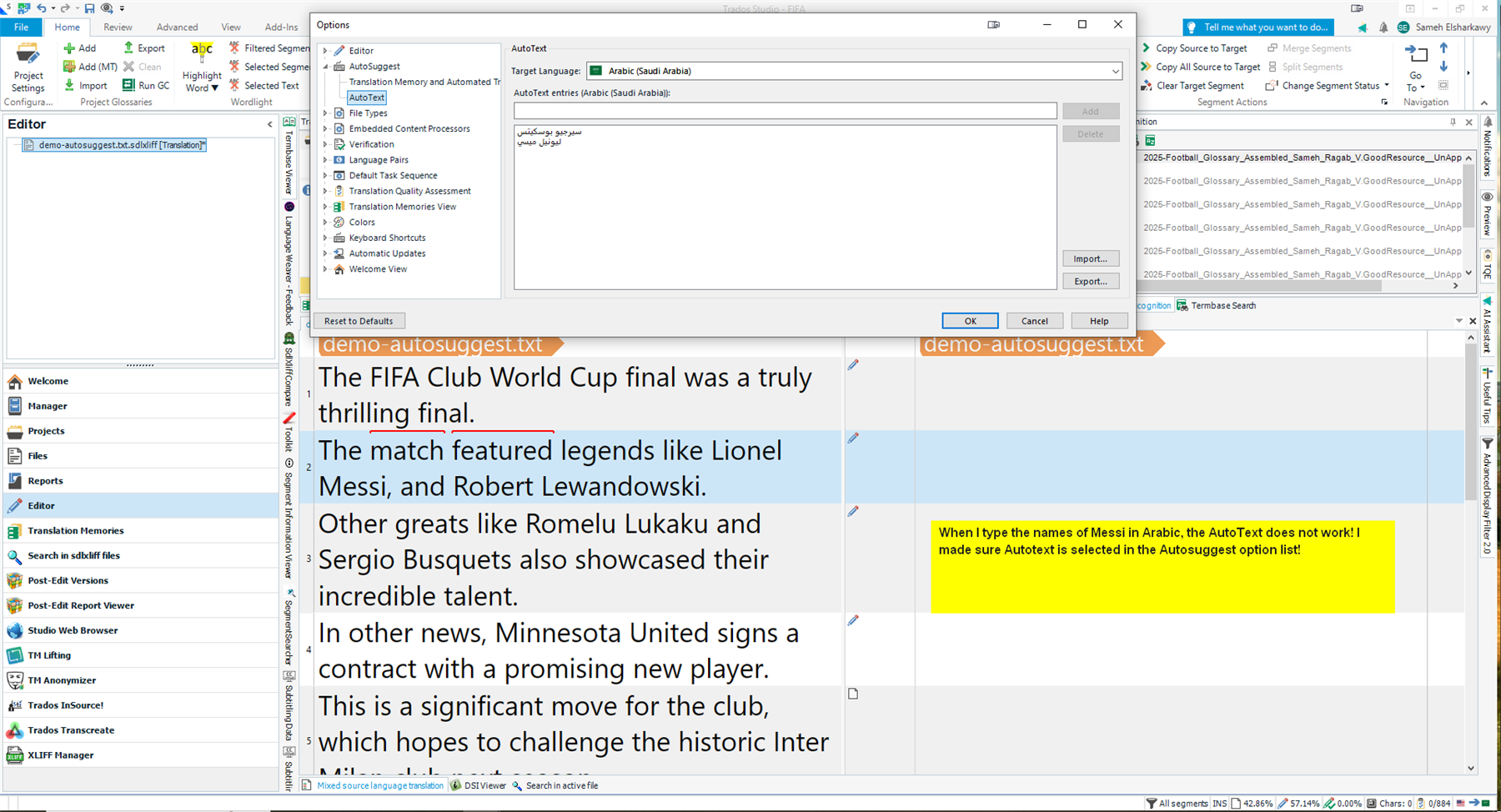Image resolution: width=1501 pixels, height=812 pixels.
Task: Open the Termbase Search tab
Action: [x=1222, y=306]
